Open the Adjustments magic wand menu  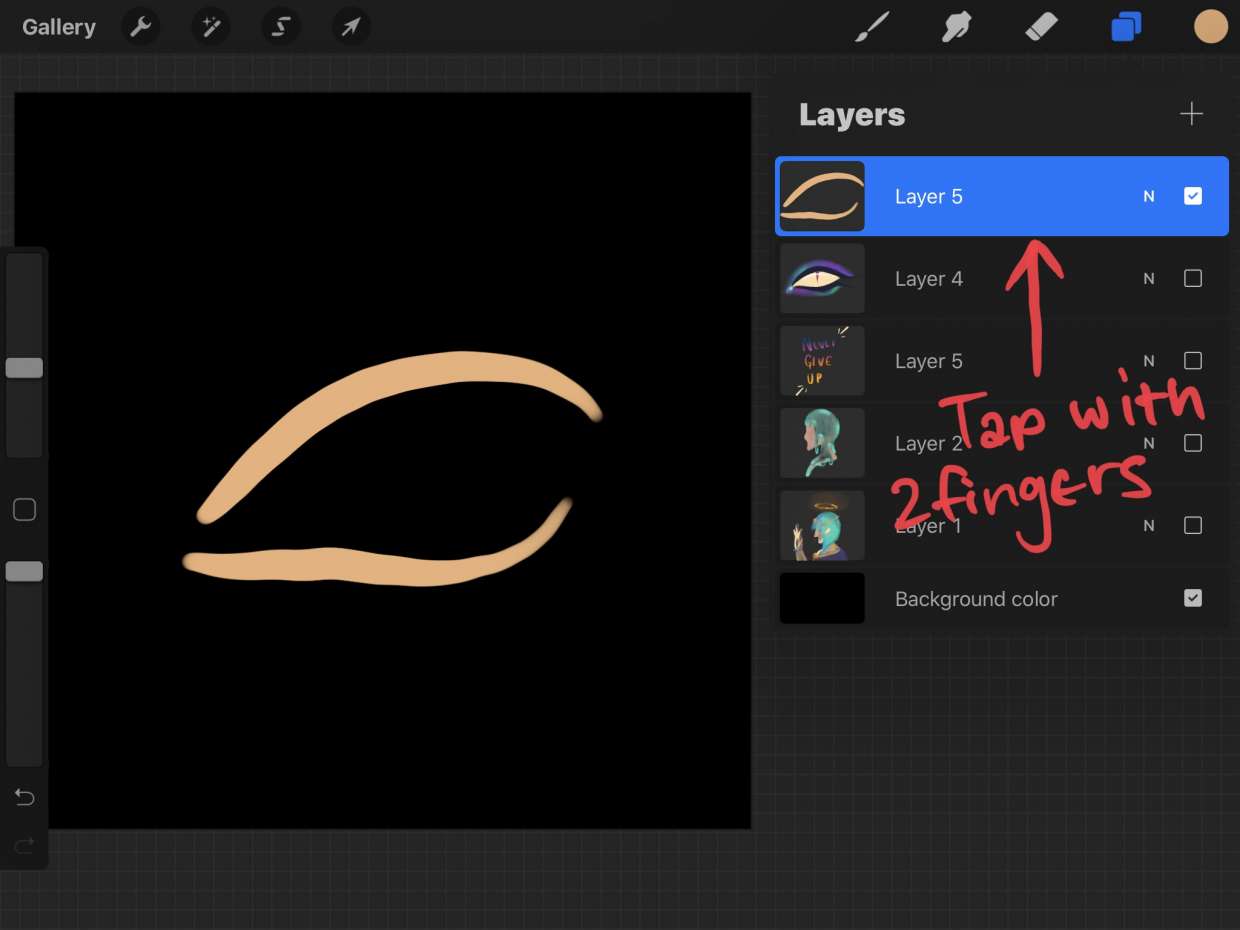pyautogui.click(x=211, y=27)
